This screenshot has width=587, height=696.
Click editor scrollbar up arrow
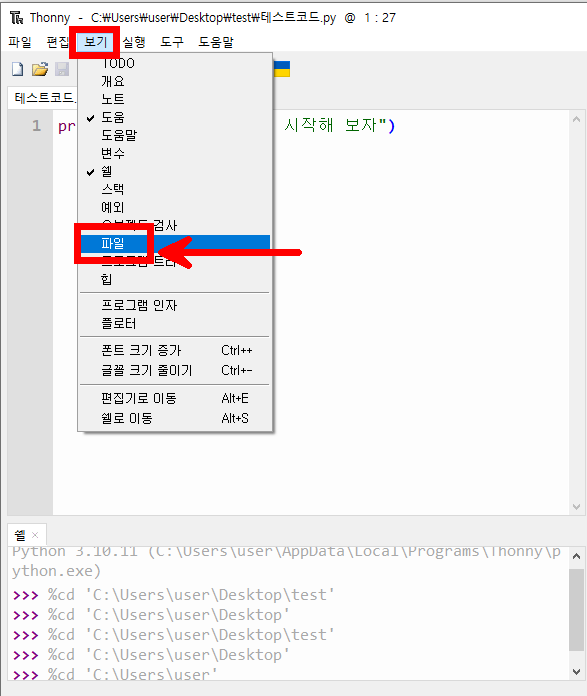pyautogui.click(x=576, y=119)
